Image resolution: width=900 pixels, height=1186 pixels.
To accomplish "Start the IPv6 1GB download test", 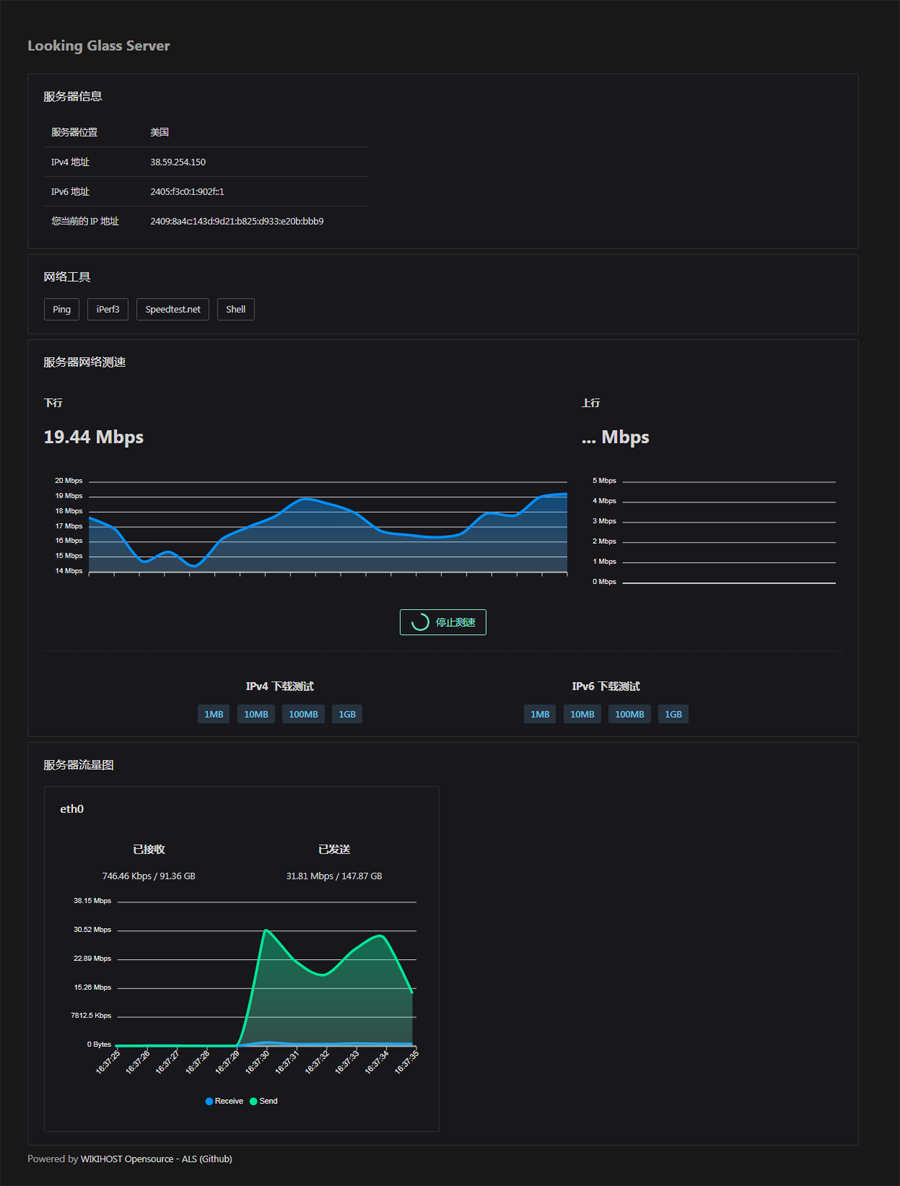I will click(673, 714).
